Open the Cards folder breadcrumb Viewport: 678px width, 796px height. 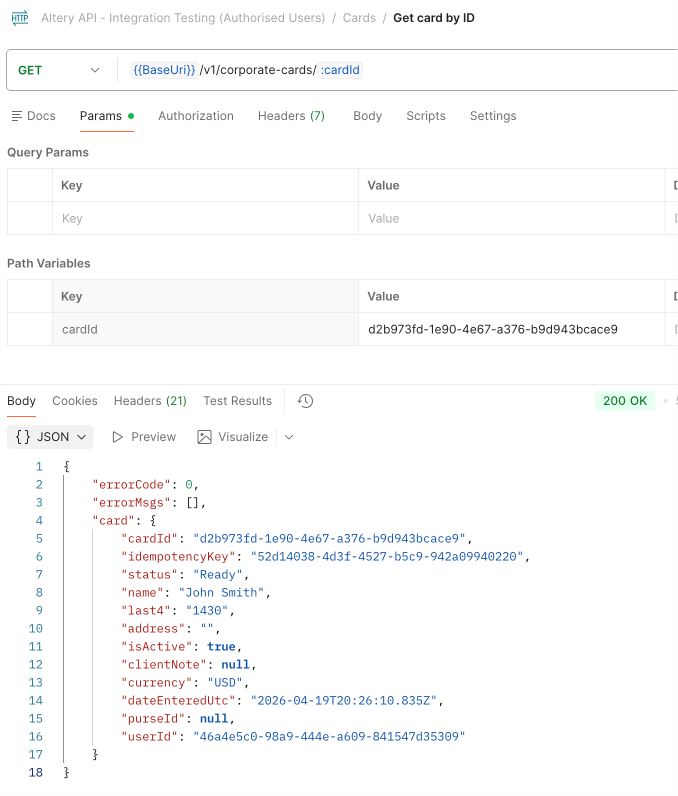click(x=359, y=18)
